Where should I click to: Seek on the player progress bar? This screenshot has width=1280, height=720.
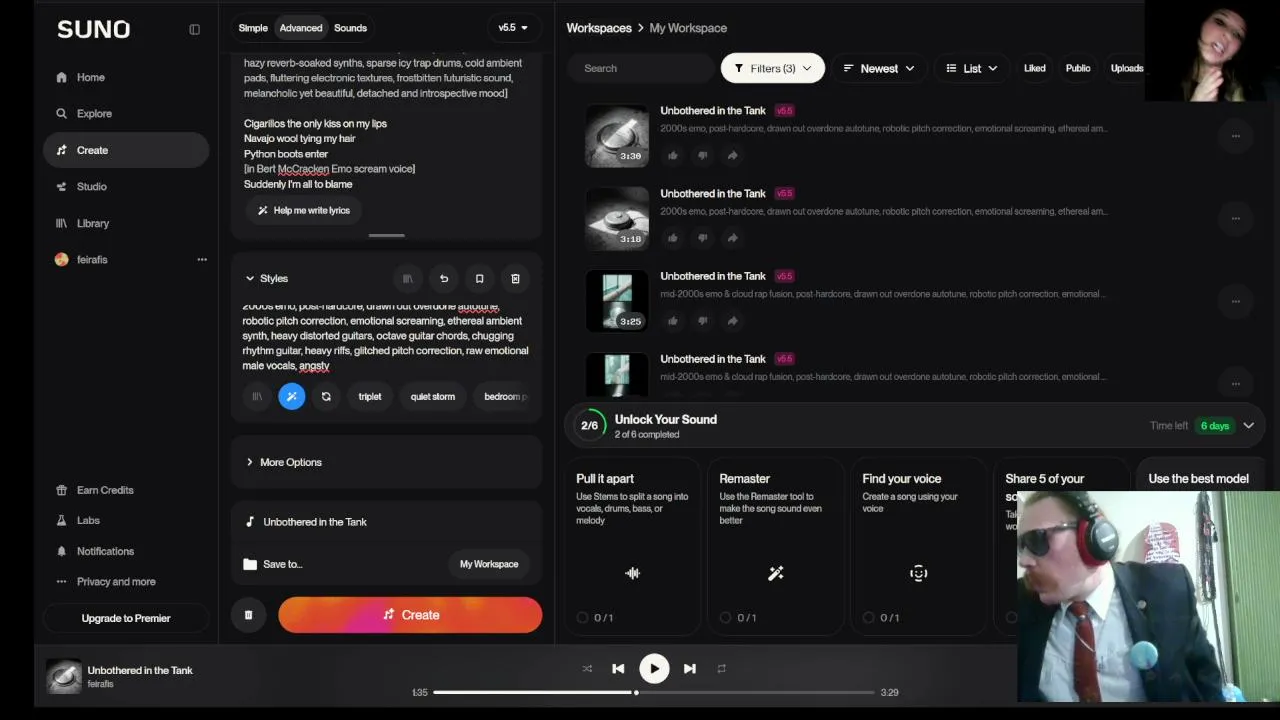coord(653,692)
